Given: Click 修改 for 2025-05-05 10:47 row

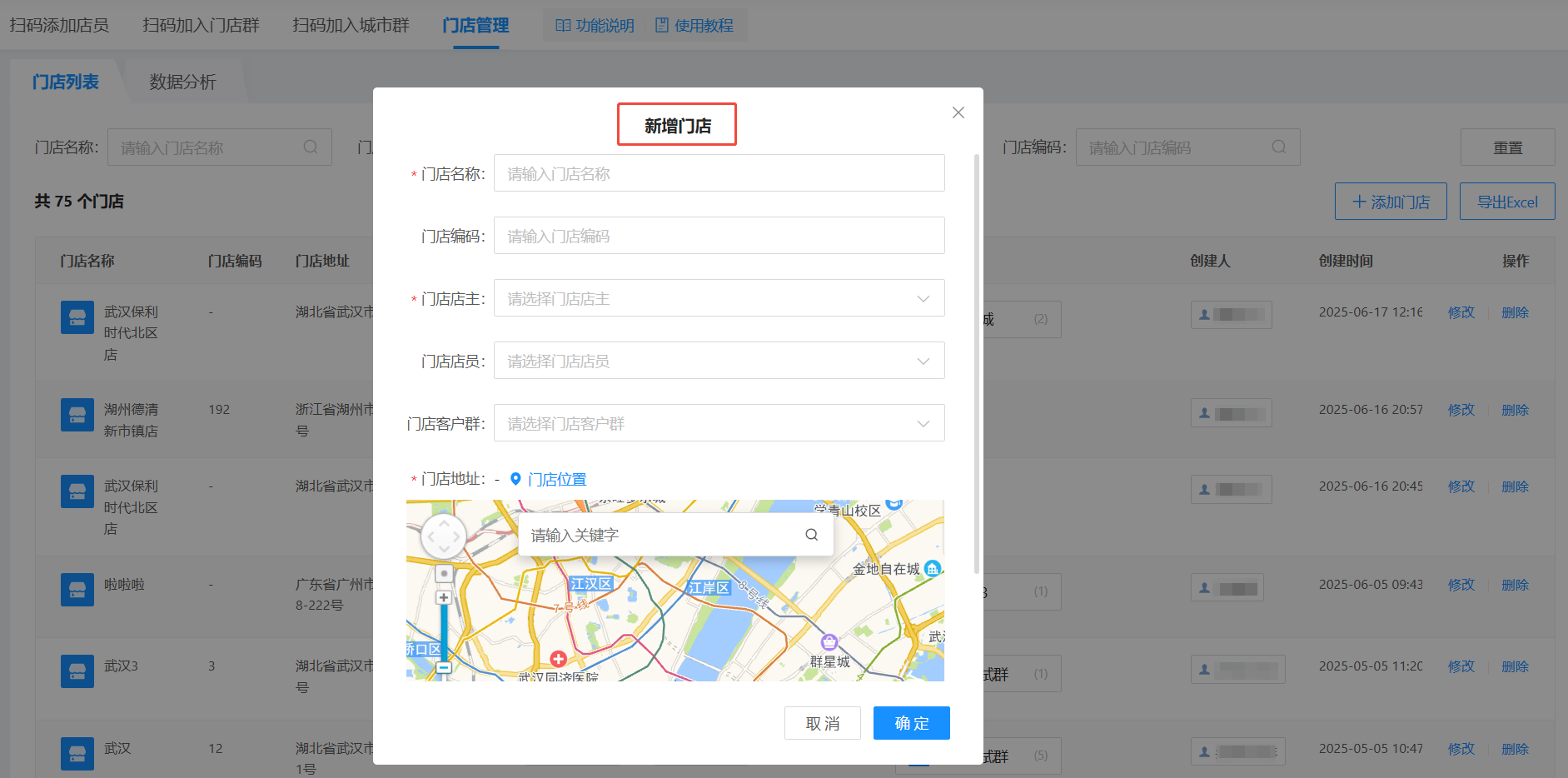Looking at the screenshot, I should click(x=1461, y=749).
